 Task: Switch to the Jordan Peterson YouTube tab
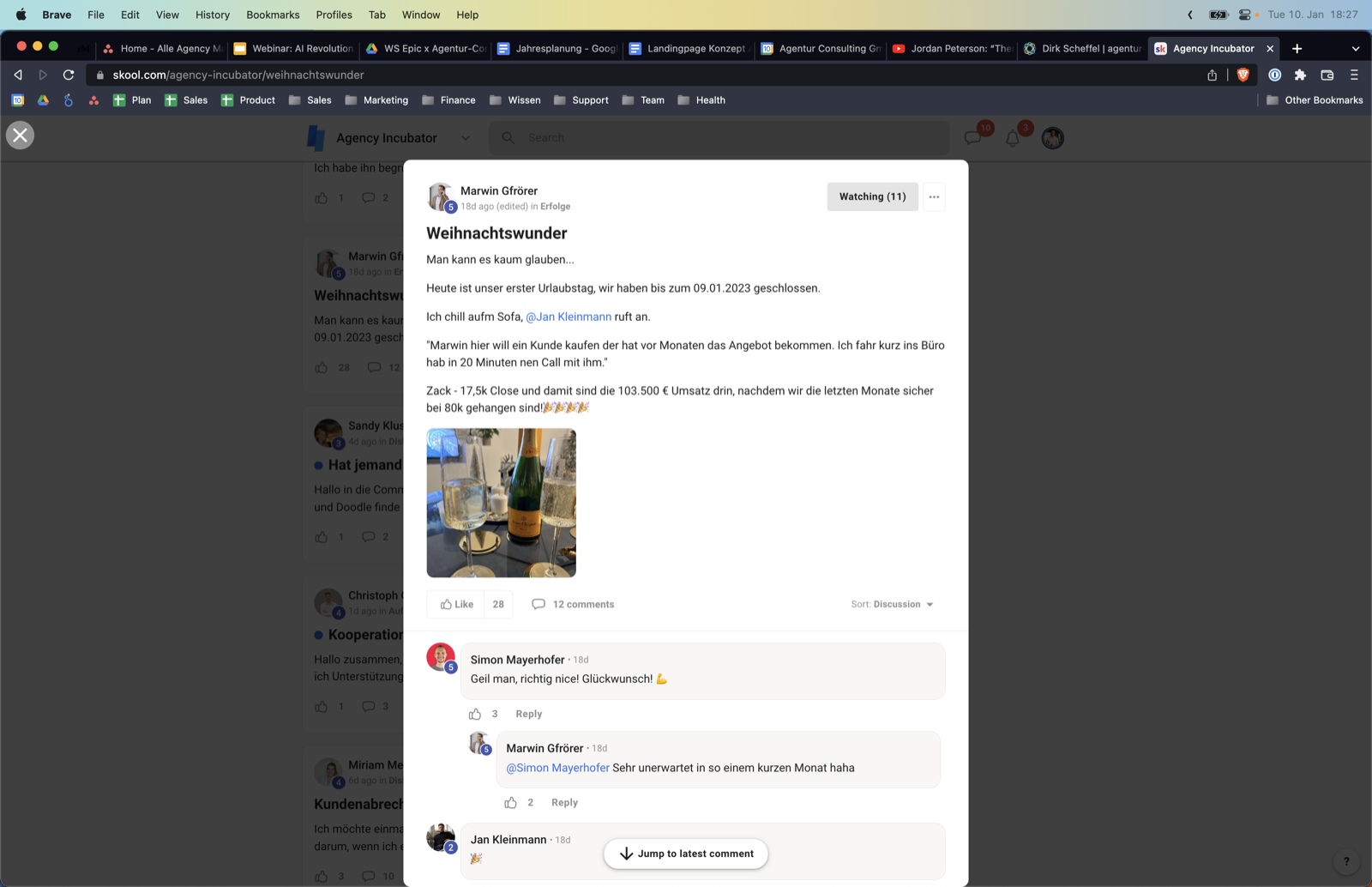952,49
